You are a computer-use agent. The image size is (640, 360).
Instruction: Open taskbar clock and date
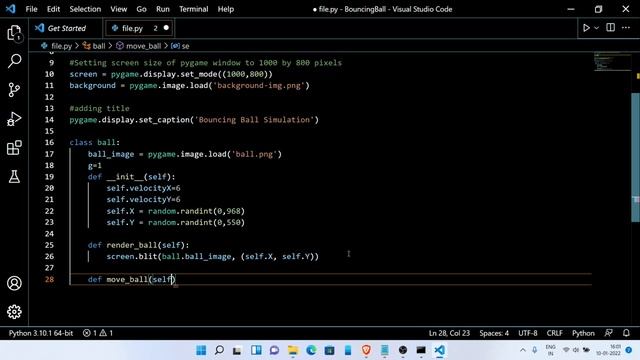[608, 350]
